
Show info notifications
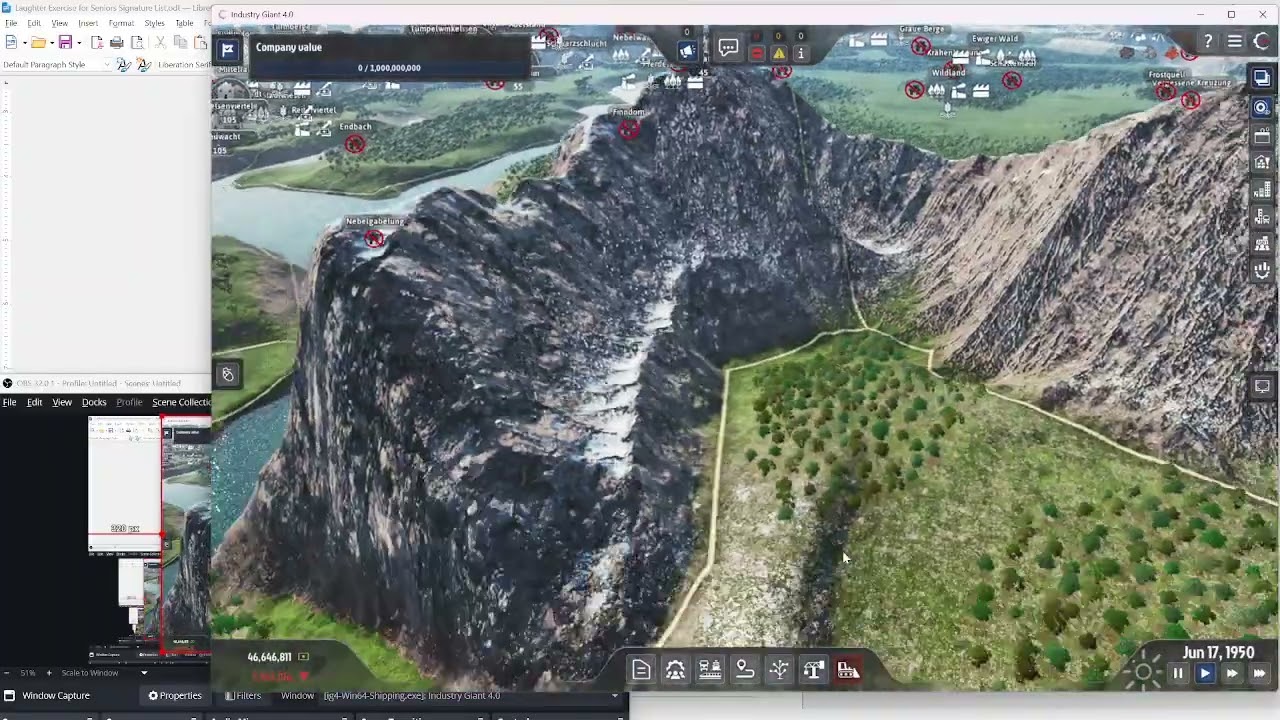(x=800, y=53)
